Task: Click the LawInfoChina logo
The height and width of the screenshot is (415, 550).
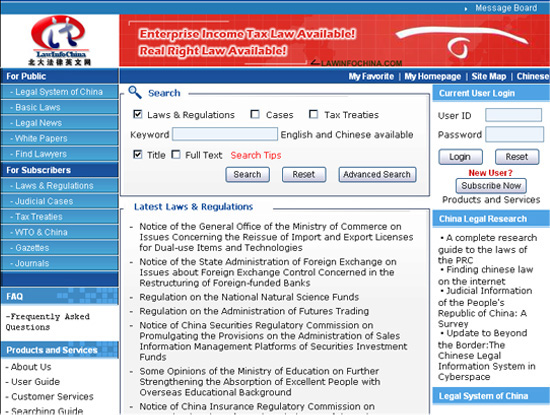Action: (x=60, y=41)
